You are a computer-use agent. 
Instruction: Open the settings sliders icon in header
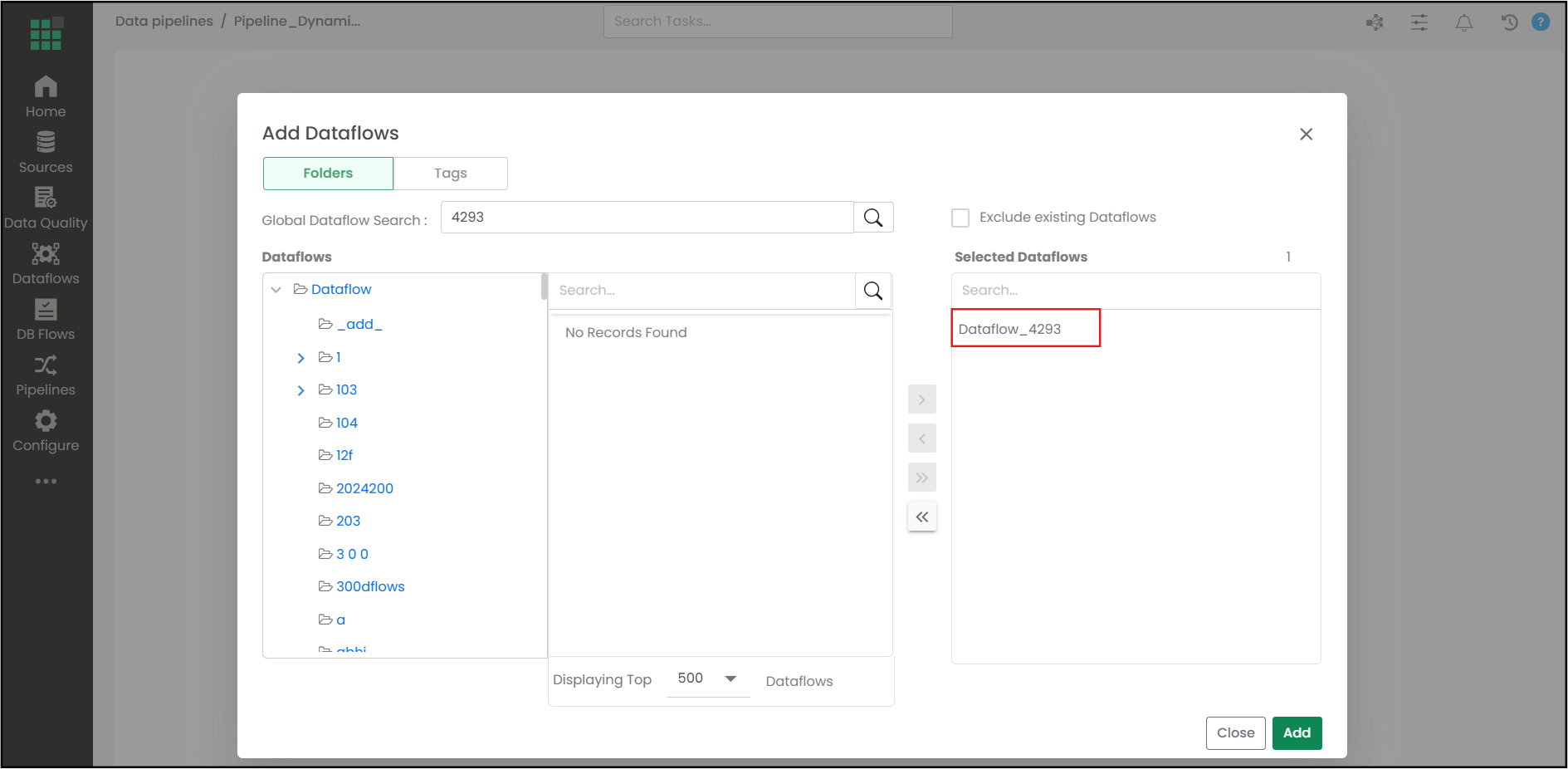[1419, 22]
